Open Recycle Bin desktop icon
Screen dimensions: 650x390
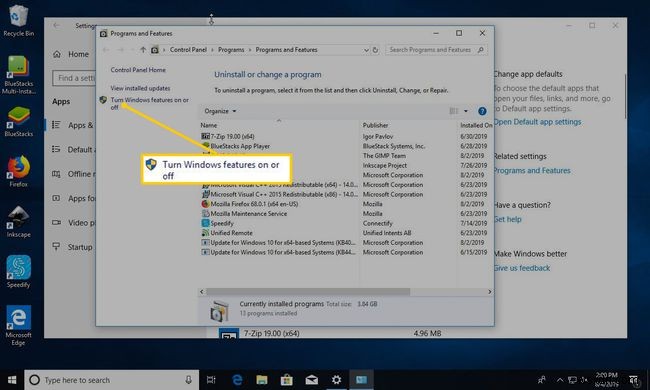coord(18,21)
